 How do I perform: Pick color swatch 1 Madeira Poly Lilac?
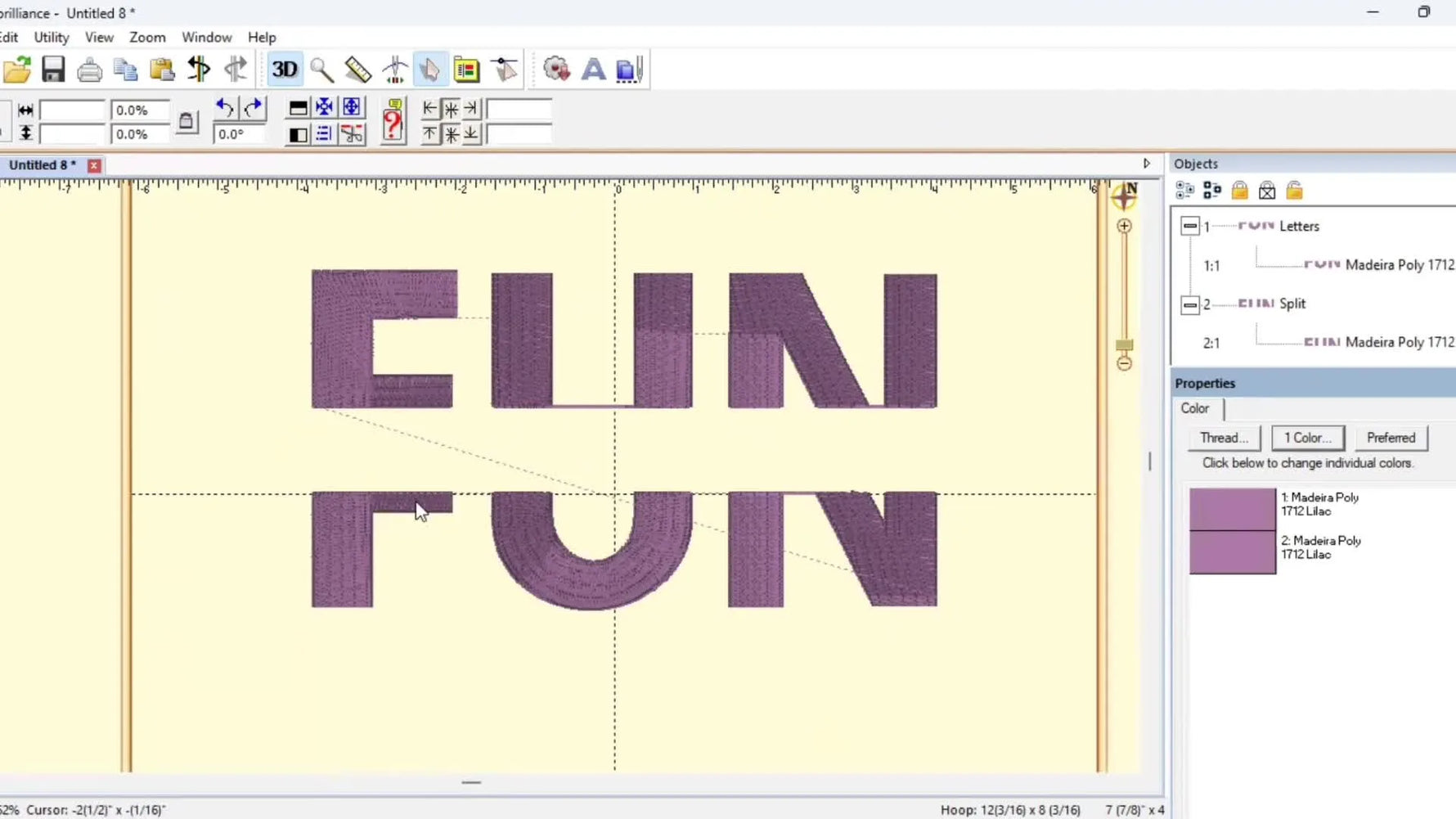pos(1233,510)
